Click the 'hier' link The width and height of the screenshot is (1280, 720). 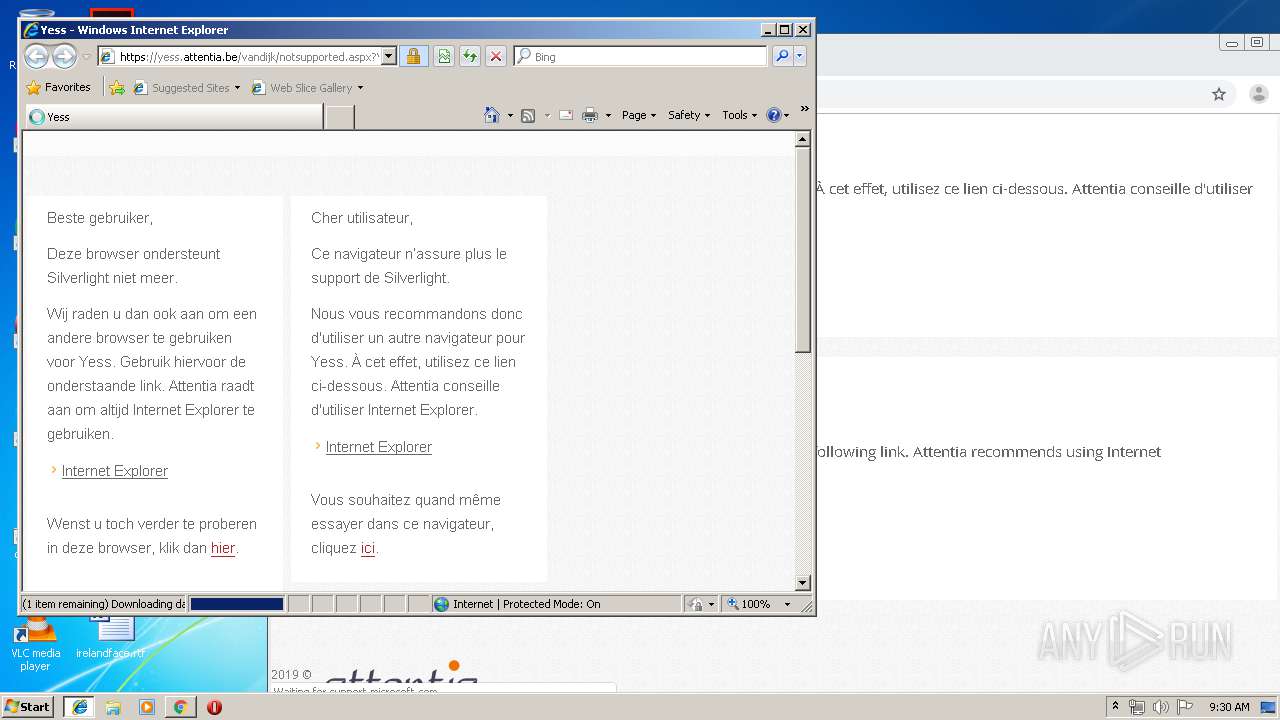(x=223, y=548)
